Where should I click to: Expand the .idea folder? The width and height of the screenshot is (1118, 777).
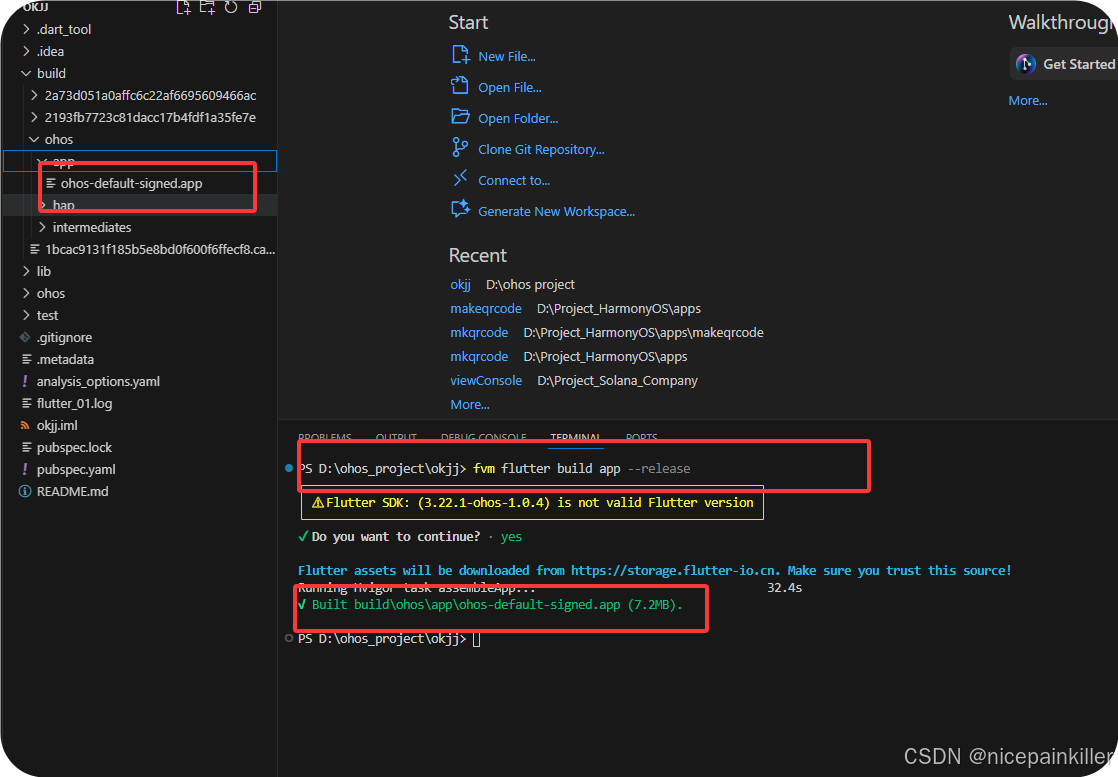click(26, 51)
